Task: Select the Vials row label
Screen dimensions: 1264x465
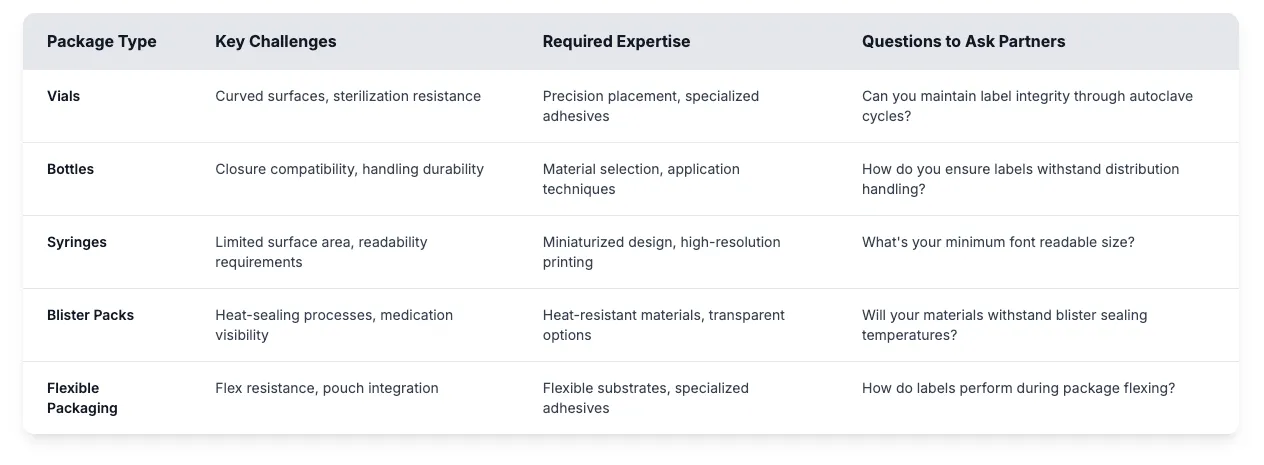Action: tap(64, 97)
